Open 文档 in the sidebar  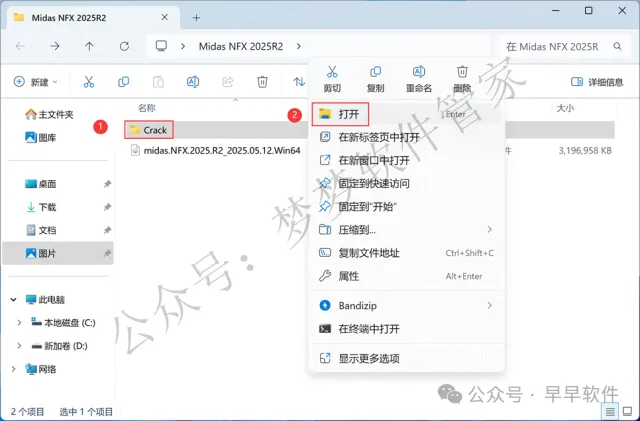[41, 230]
